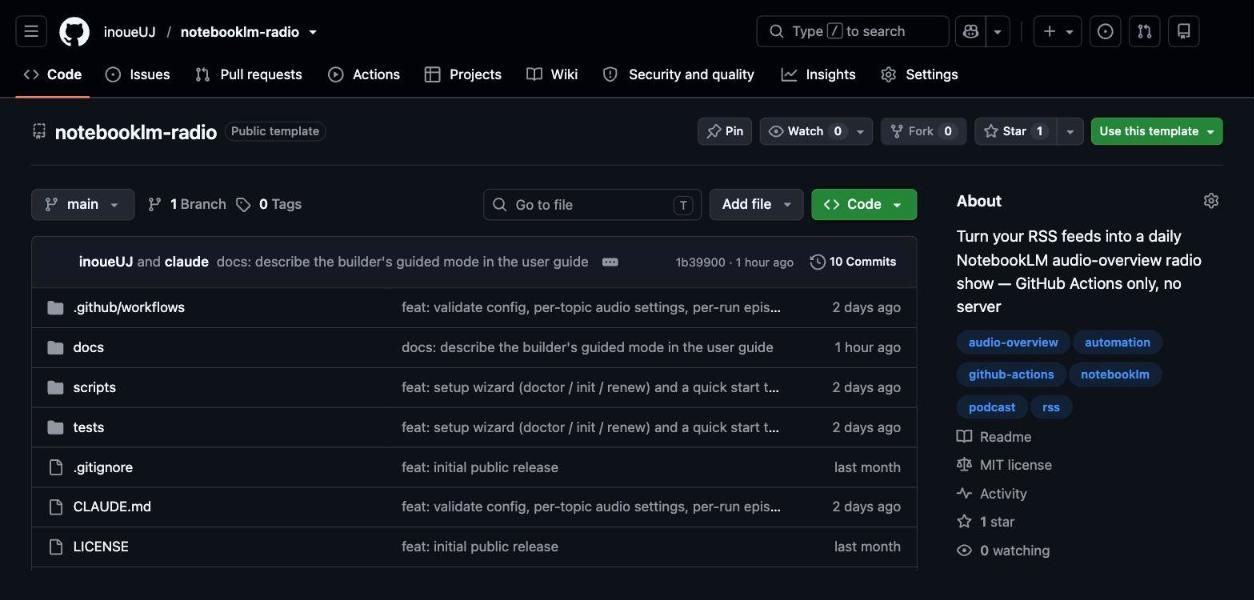Pin the notebooklm-radio repository
This screenshot has width=1254, height=600.
pyautogui.click(x=725, y=131)
